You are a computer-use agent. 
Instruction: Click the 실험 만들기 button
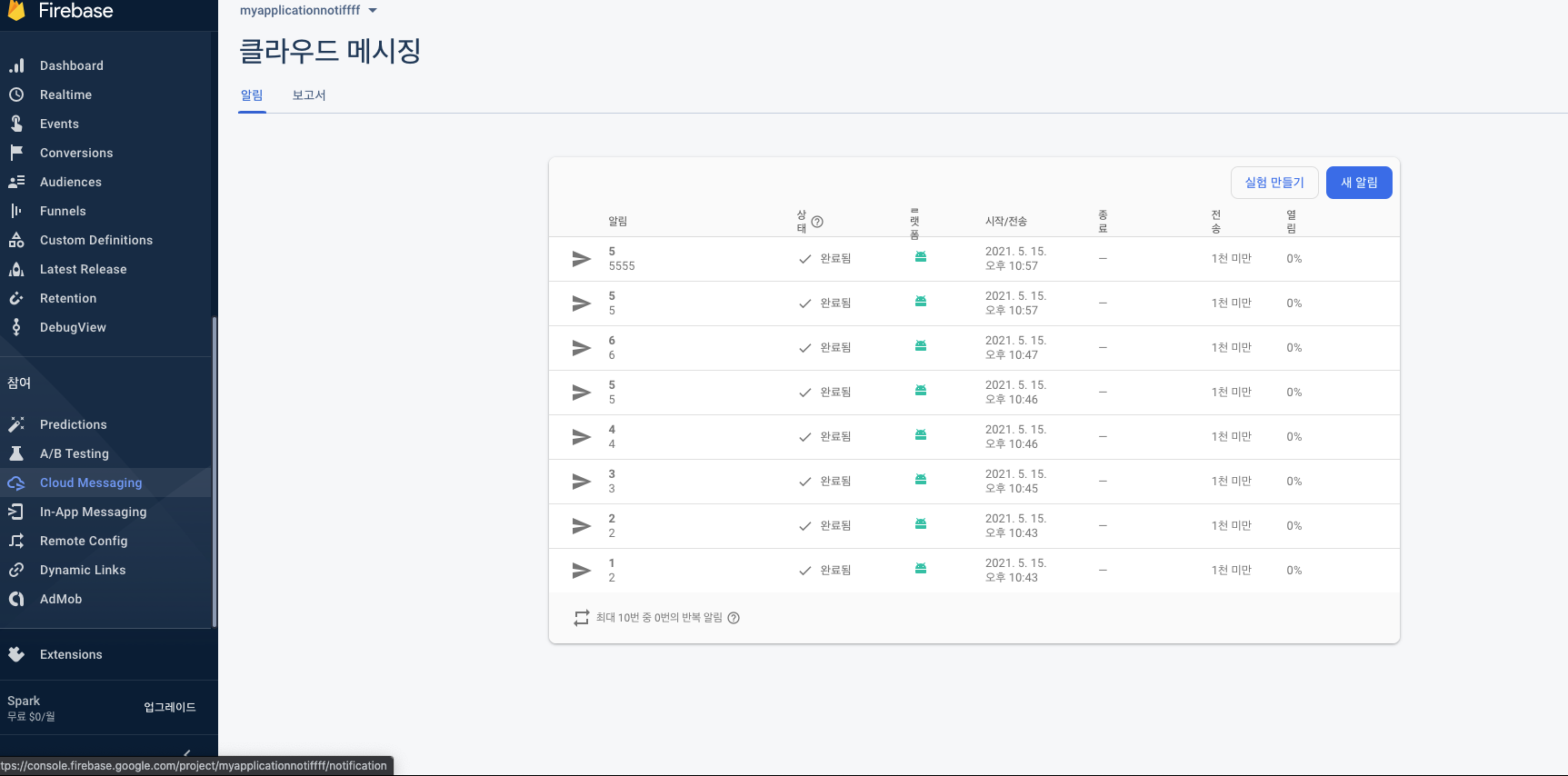(1274, 183)
